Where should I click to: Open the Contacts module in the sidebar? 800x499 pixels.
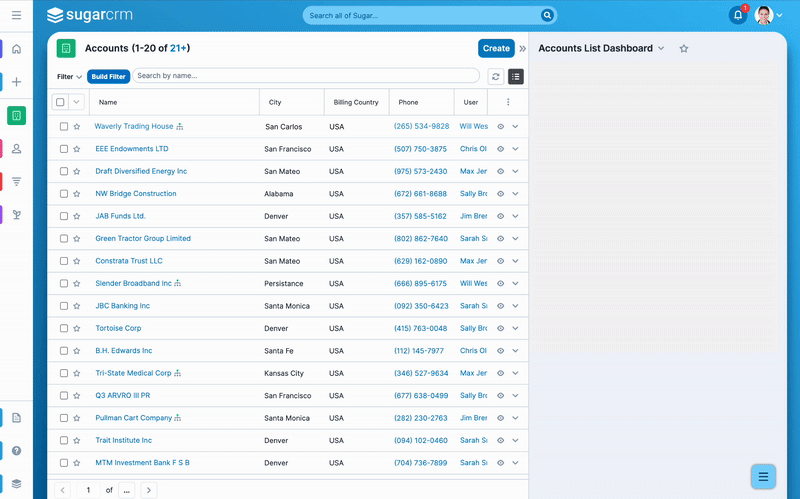(16, 148)
